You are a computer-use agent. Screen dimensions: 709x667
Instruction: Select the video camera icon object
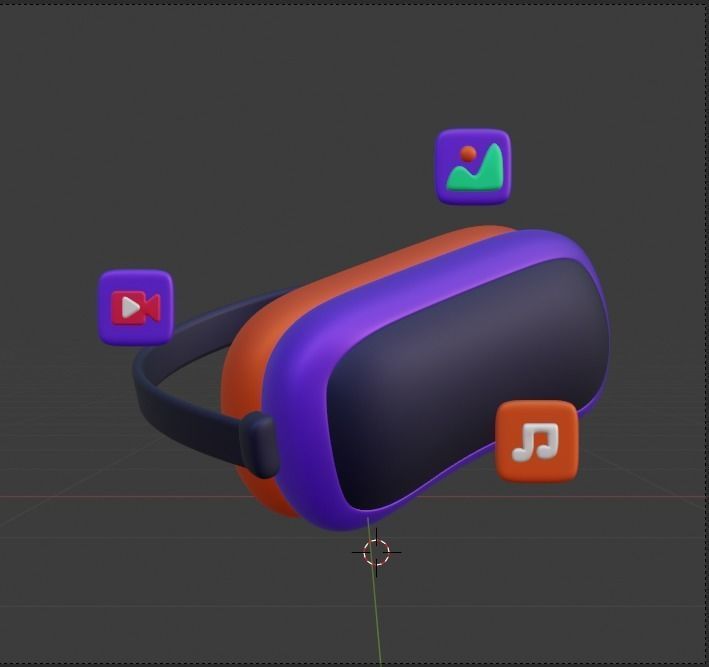pyautogui.click(x=136, y=307)
